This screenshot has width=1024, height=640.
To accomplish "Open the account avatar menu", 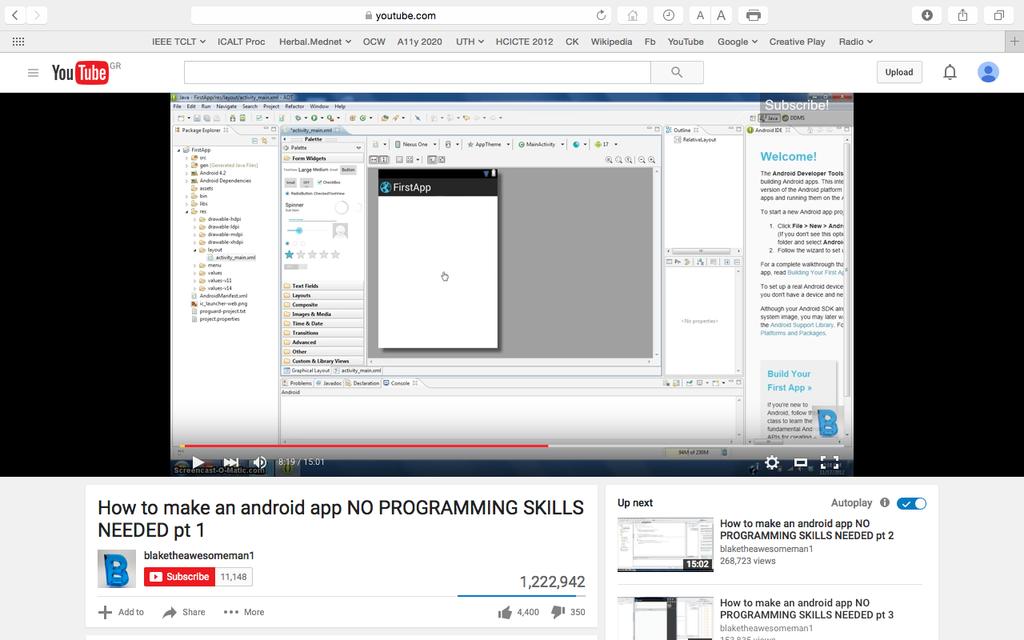I will 988,72.
